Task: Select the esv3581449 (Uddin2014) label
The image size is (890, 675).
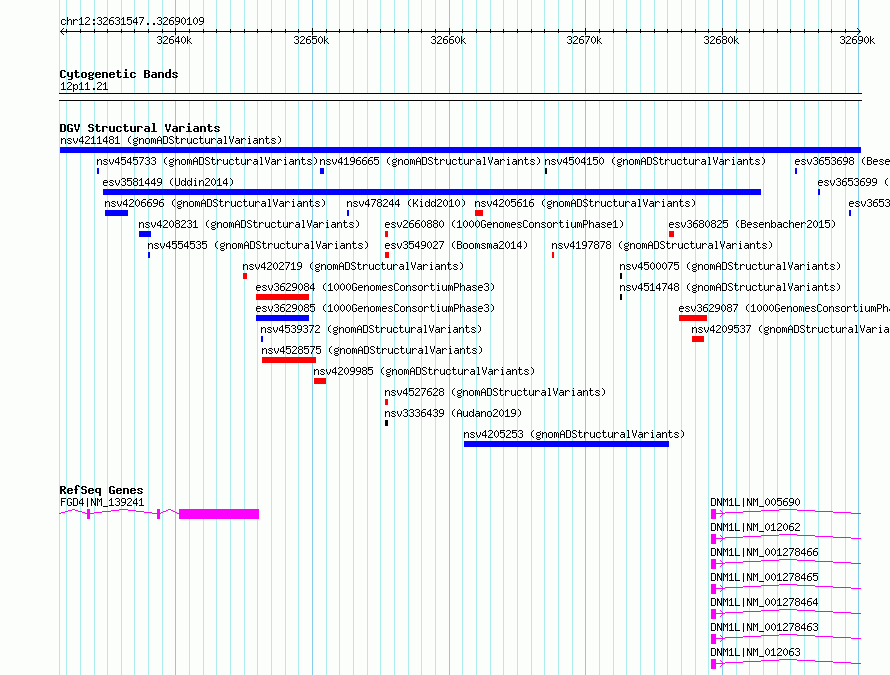Action: tap(168, 182)
